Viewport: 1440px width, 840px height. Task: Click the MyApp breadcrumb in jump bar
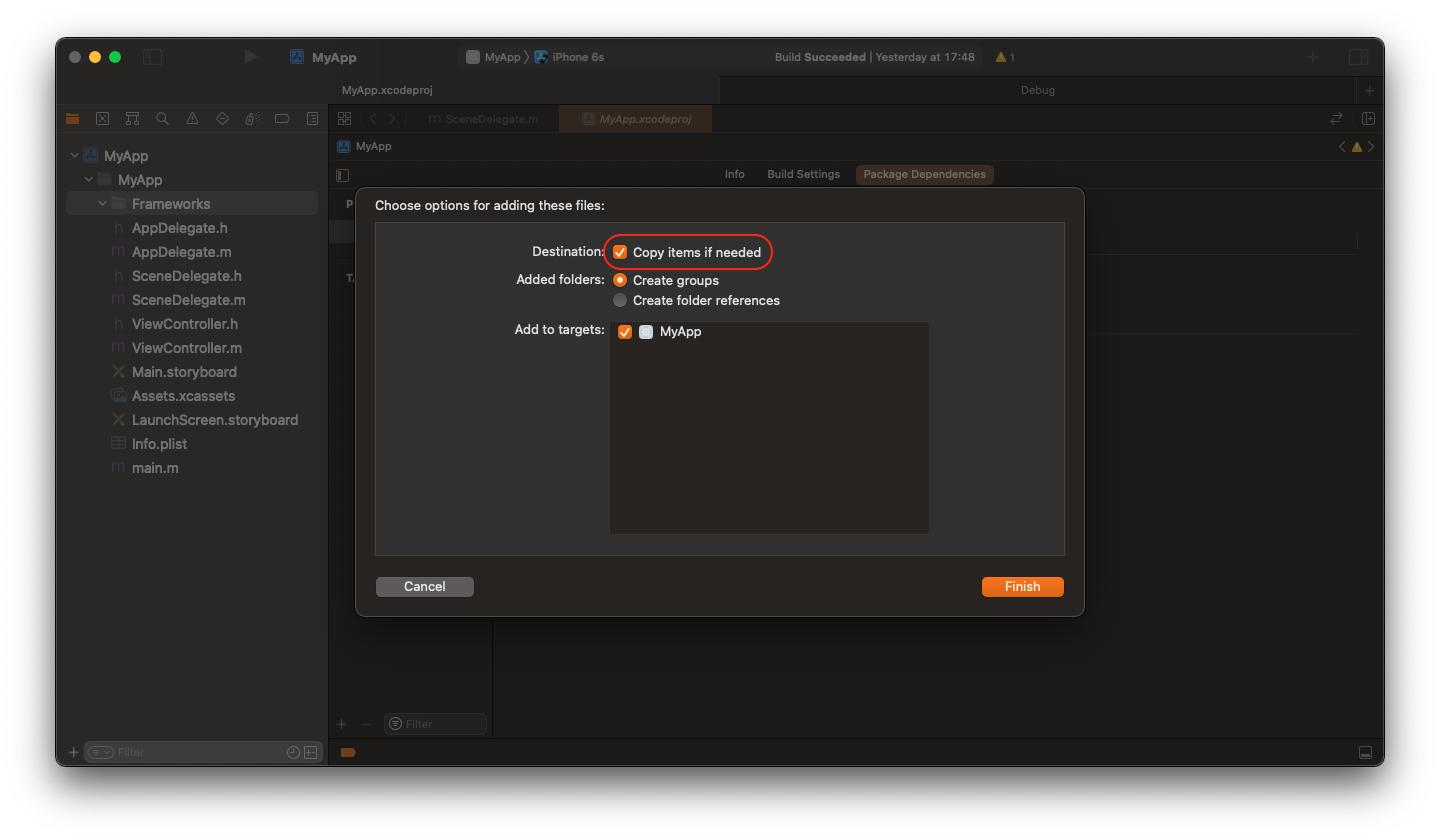click(x=364, y=146)
